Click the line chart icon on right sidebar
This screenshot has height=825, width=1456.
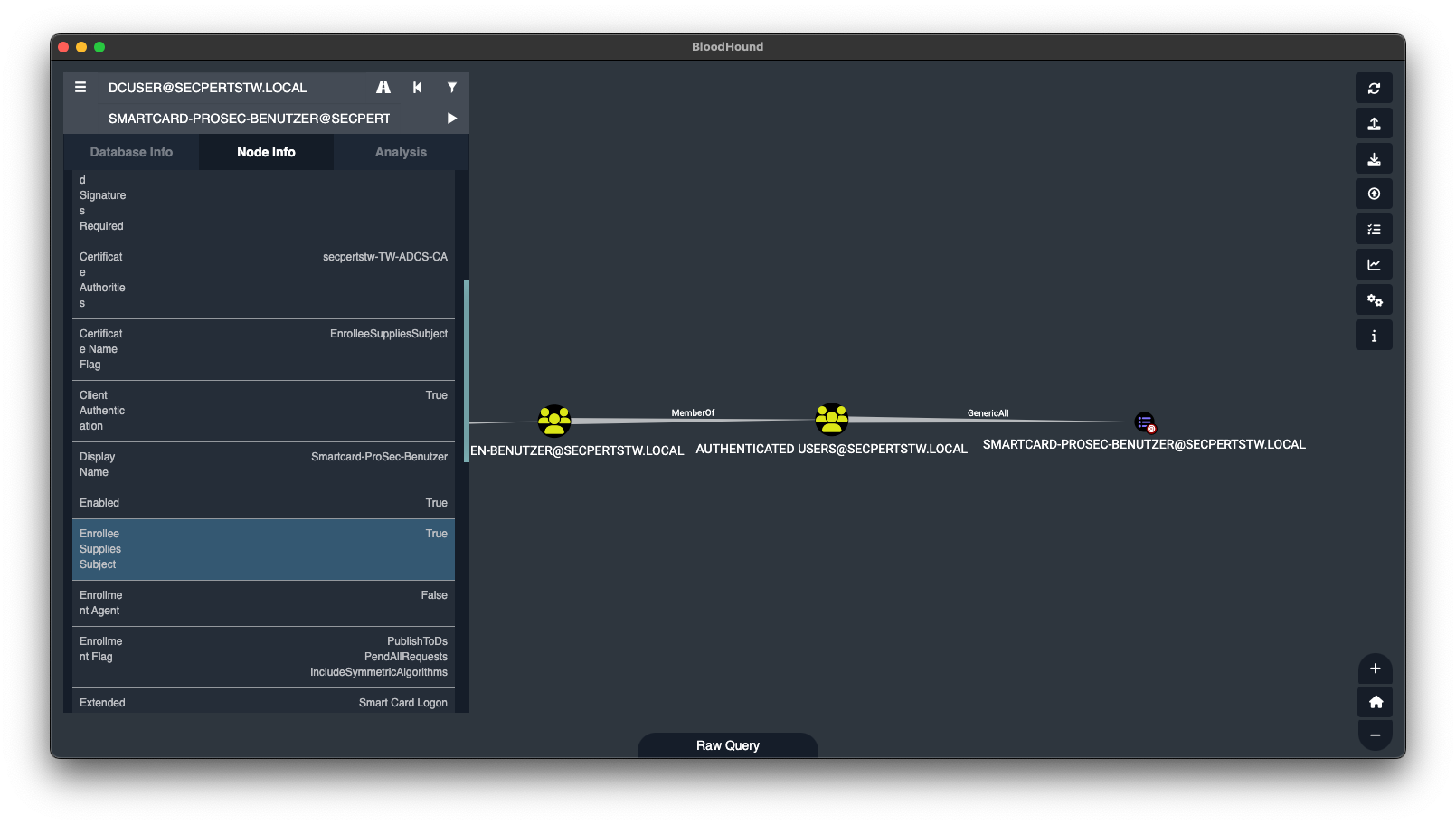[1374, 264]
